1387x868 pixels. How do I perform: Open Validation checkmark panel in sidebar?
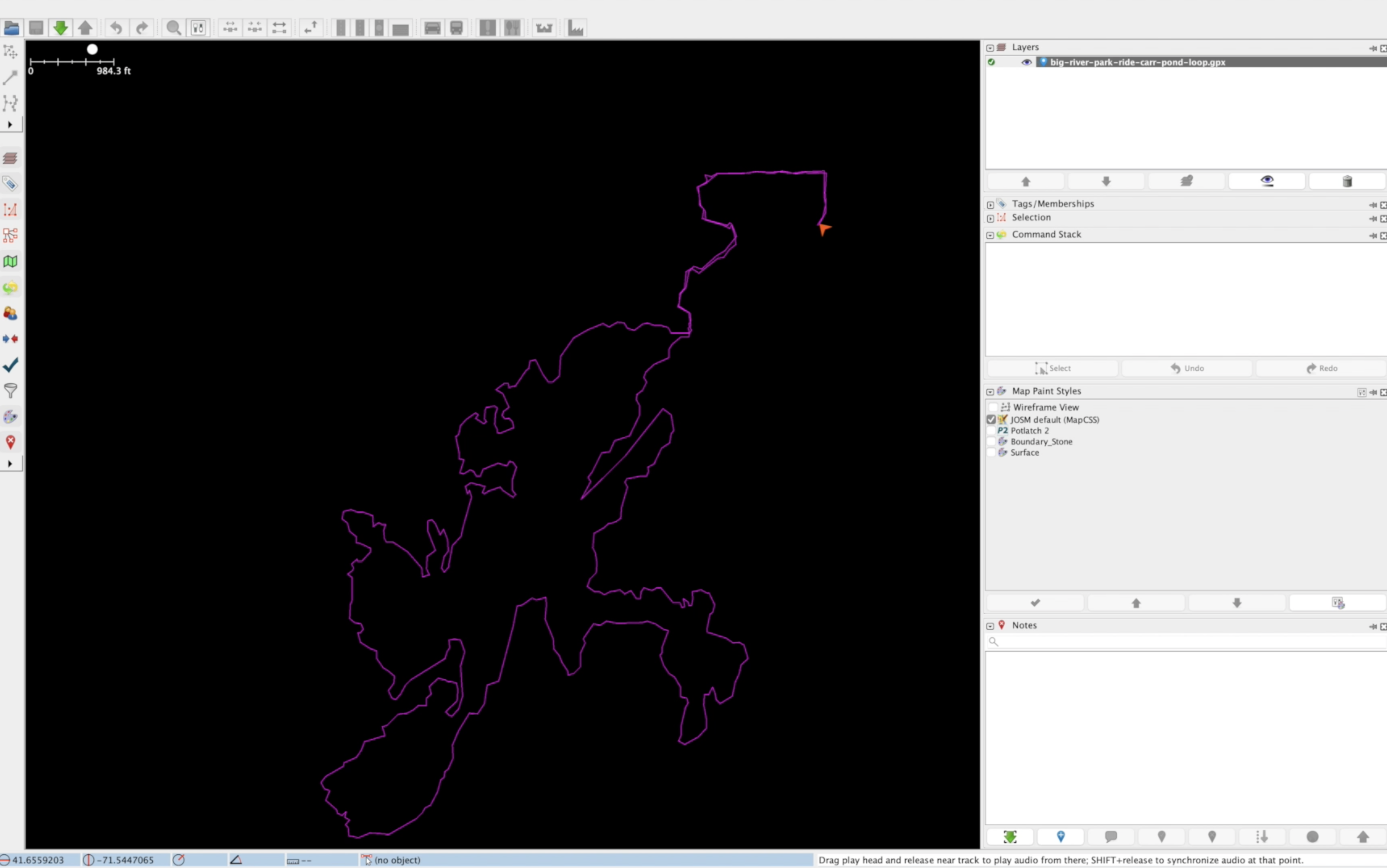[x=10, y=365]
